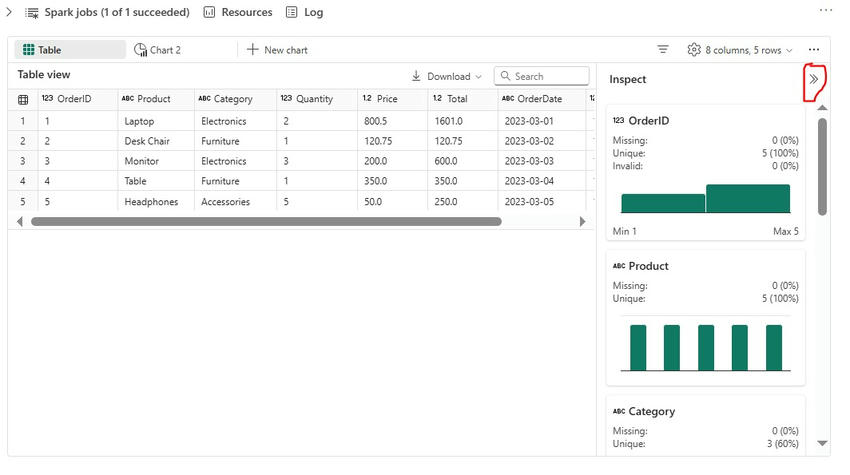Click the horizontal scrollbar of the table
The image size is (850, 475).
coord(266,221)
